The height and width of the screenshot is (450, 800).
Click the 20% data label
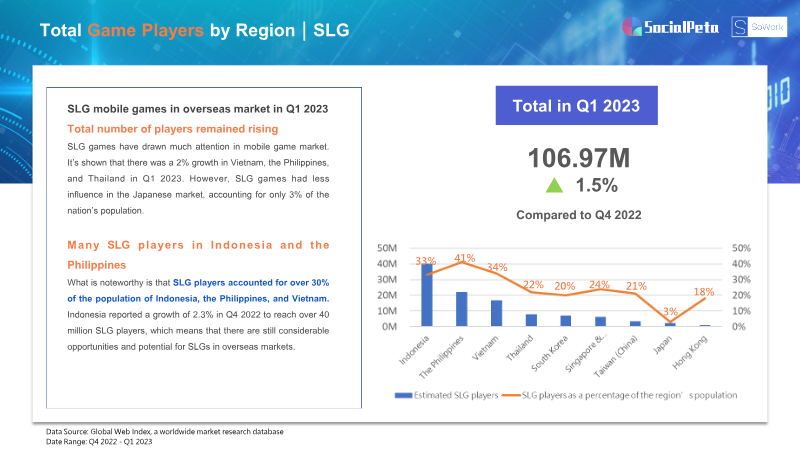pos(565,286)
